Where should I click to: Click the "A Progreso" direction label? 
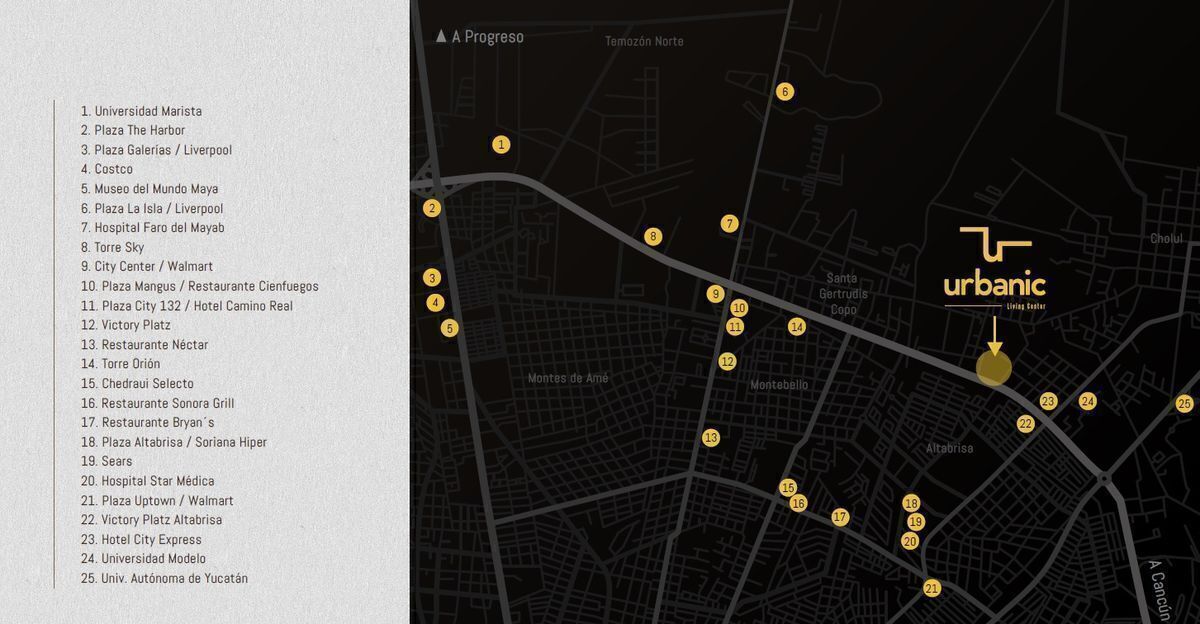[x=479, y=37]
